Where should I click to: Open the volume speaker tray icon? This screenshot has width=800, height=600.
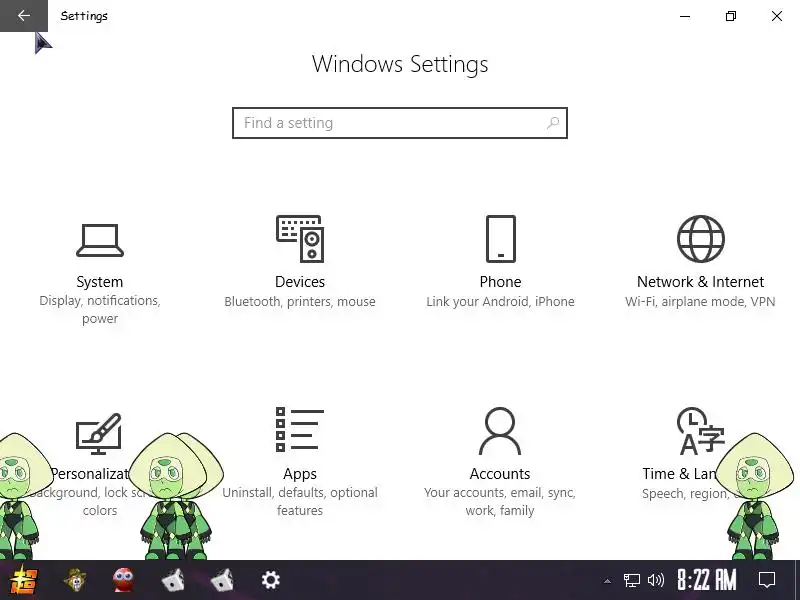656,580
